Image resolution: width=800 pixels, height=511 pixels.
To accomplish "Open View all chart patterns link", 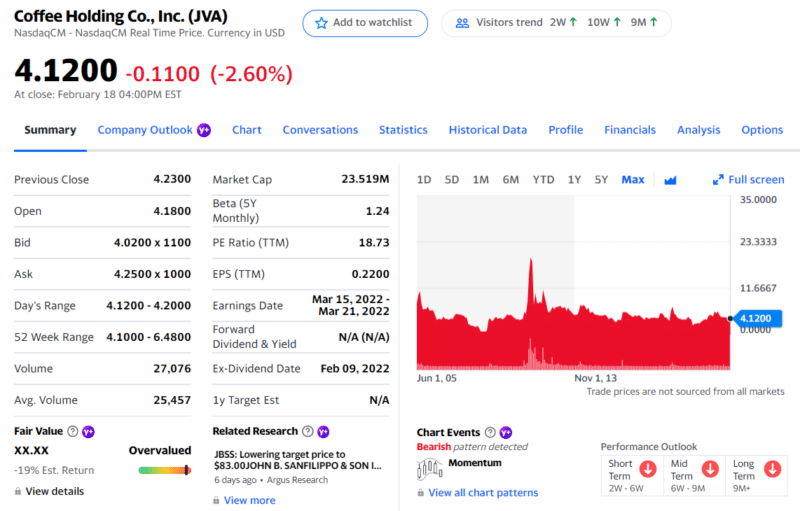I will pos(483,493).
